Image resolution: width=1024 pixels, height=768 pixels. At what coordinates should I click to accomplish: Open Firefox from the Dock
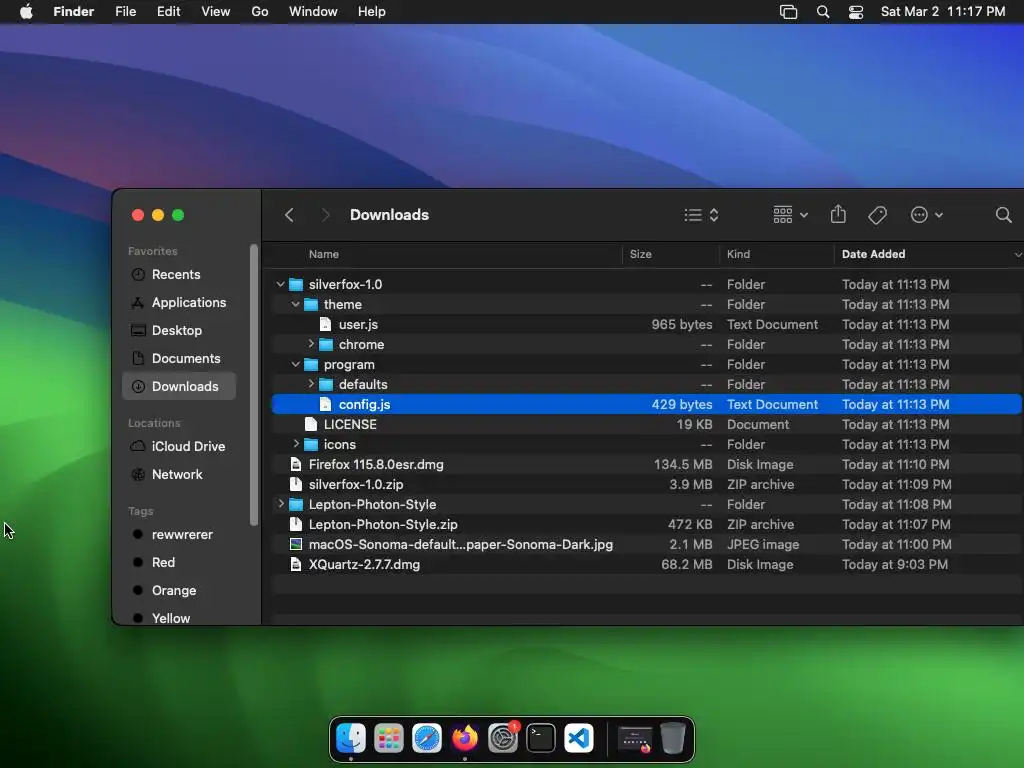click(x=465, y=738)
